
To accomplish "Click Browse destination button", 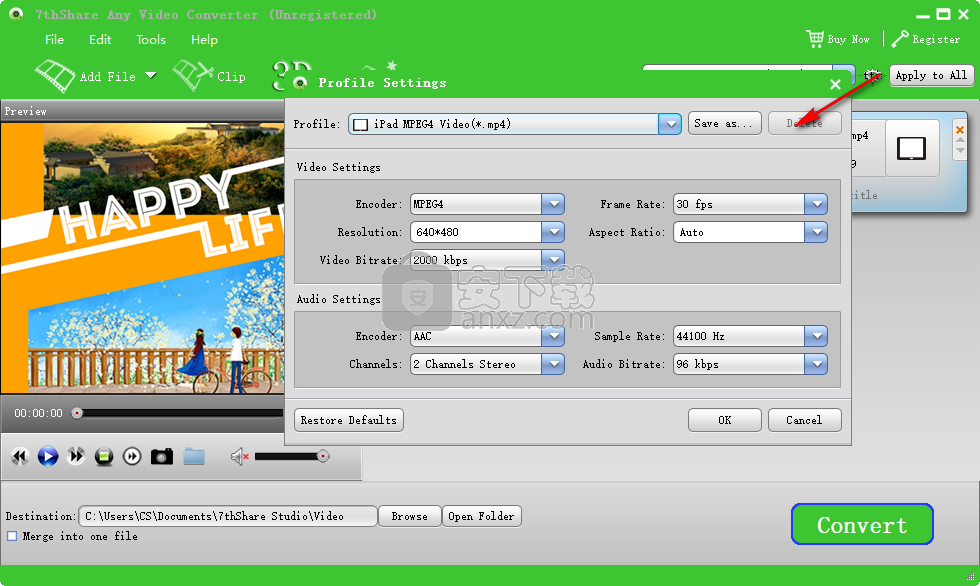I will [x=409, y=516].
